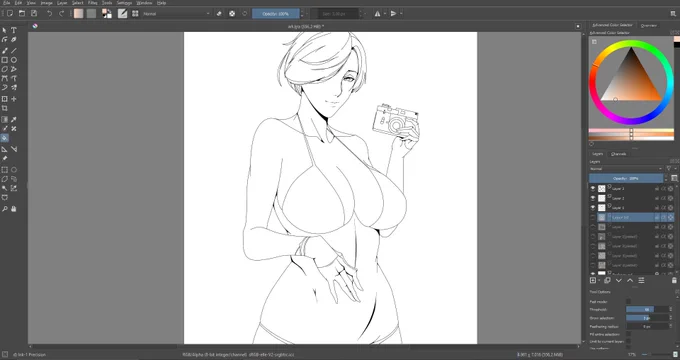Check Limit to current layer option
The height and width of the screenshot is (360, 680).
628,342
